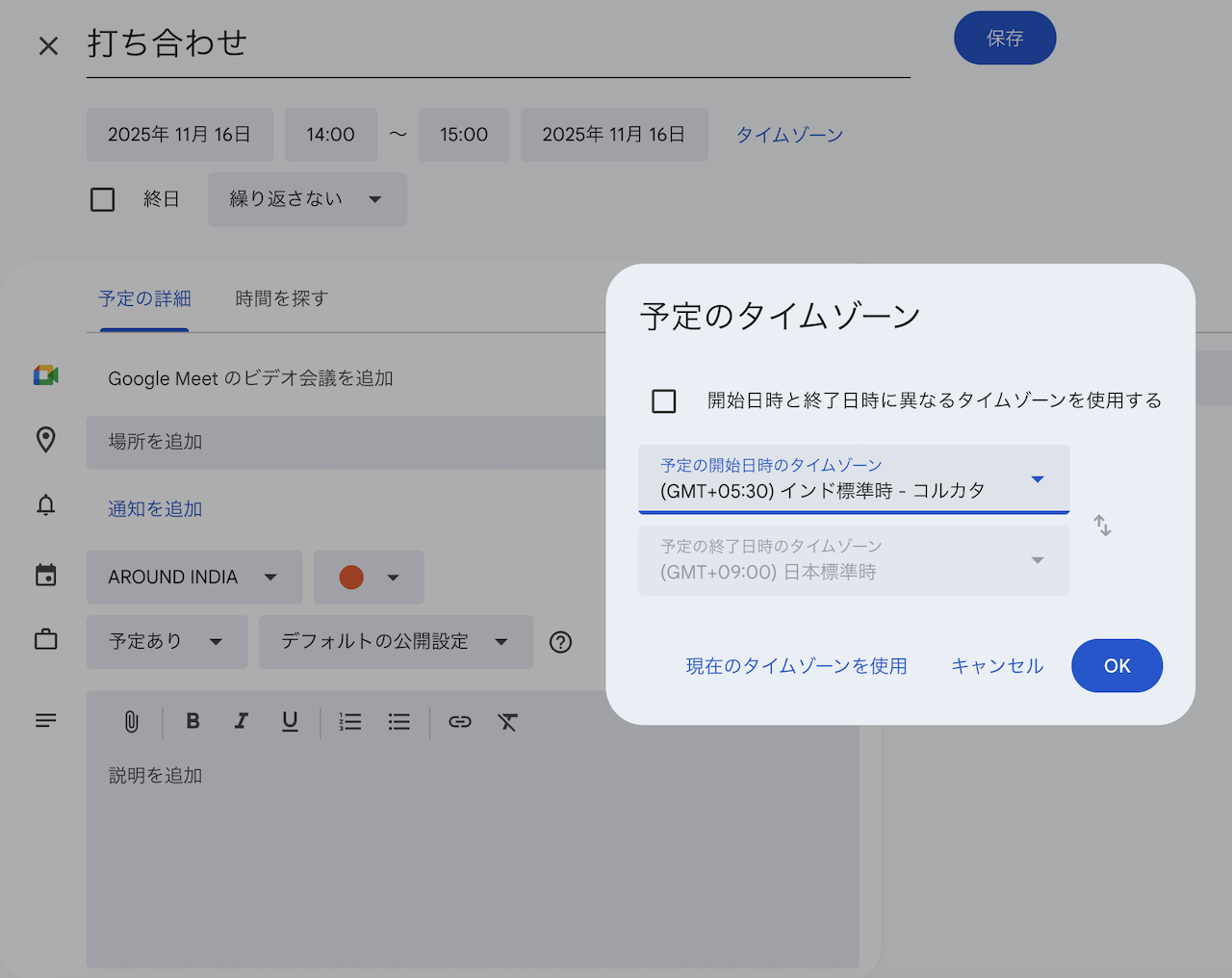The width and height of the screenshot is (1232, 978).
Task: Insert a bulleted list
Action: [x=399, y=721]
